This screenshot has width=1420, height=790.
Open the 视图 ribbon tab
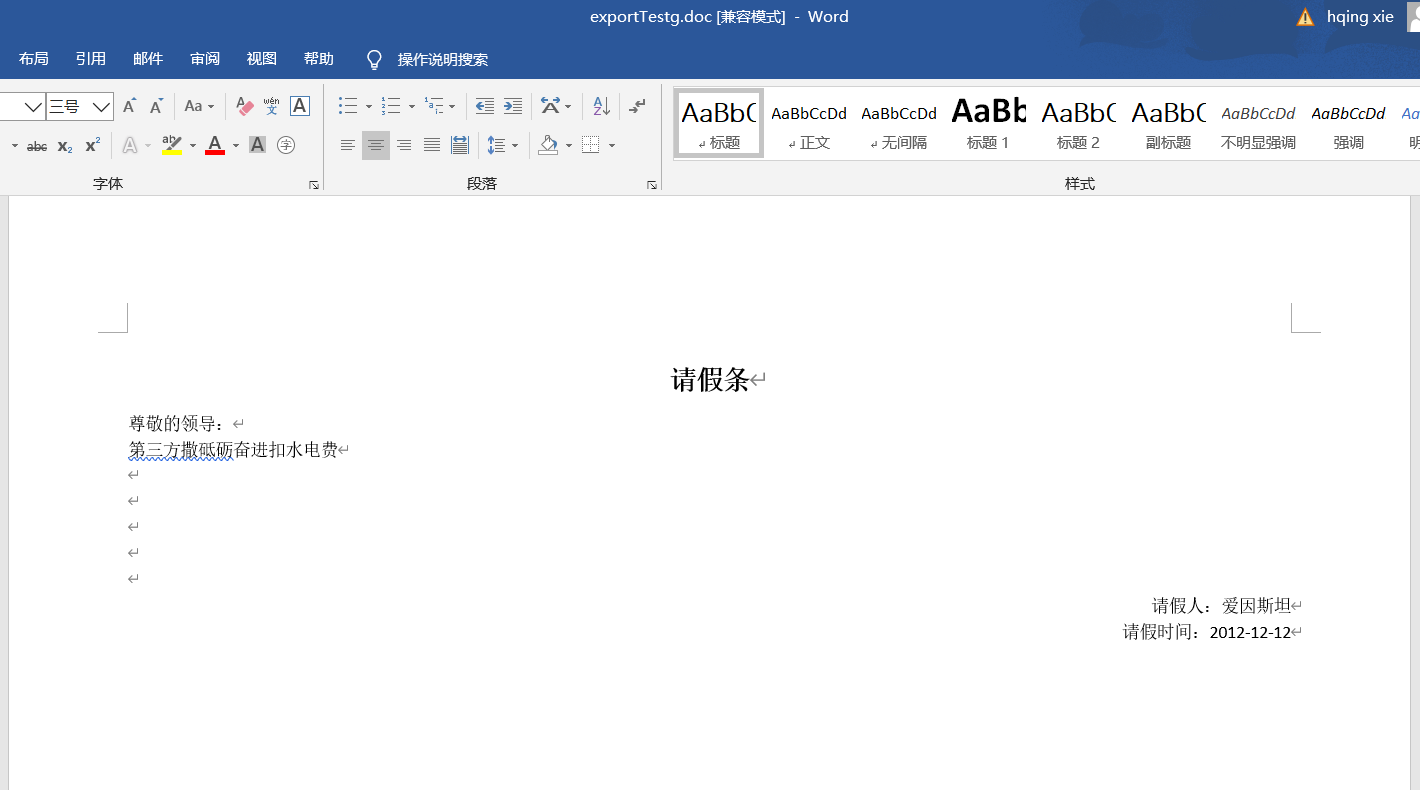click(x=261, y=58)
